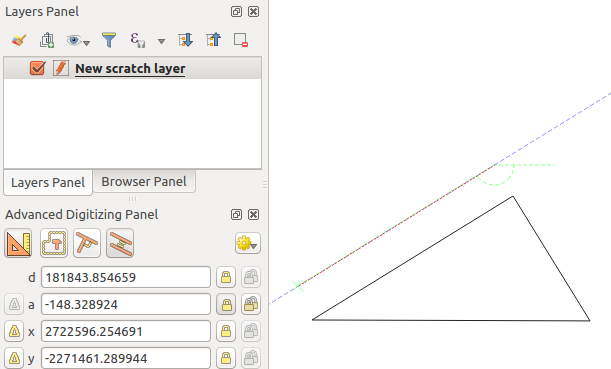Click the filter legend funnel icon
611x369 pixels.
point(109,40)
